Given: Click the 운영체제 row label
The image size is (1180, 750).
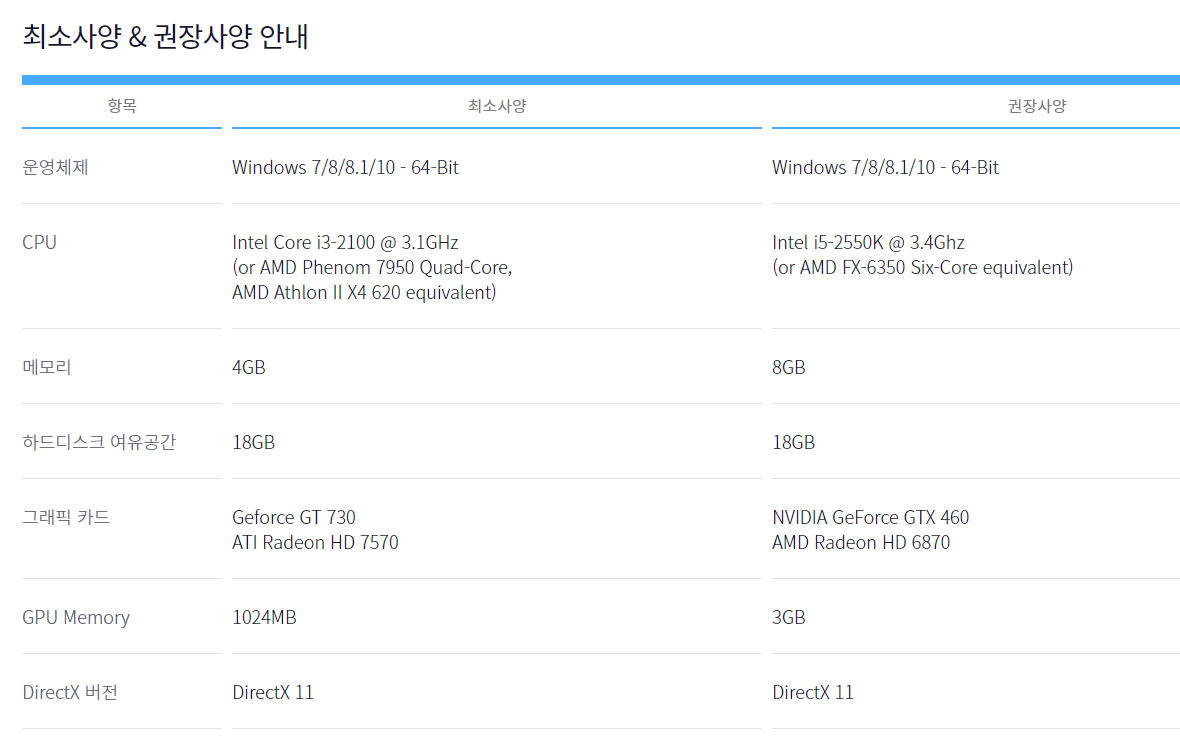Looking at the screenshot, I should click(x=55, y=167).
